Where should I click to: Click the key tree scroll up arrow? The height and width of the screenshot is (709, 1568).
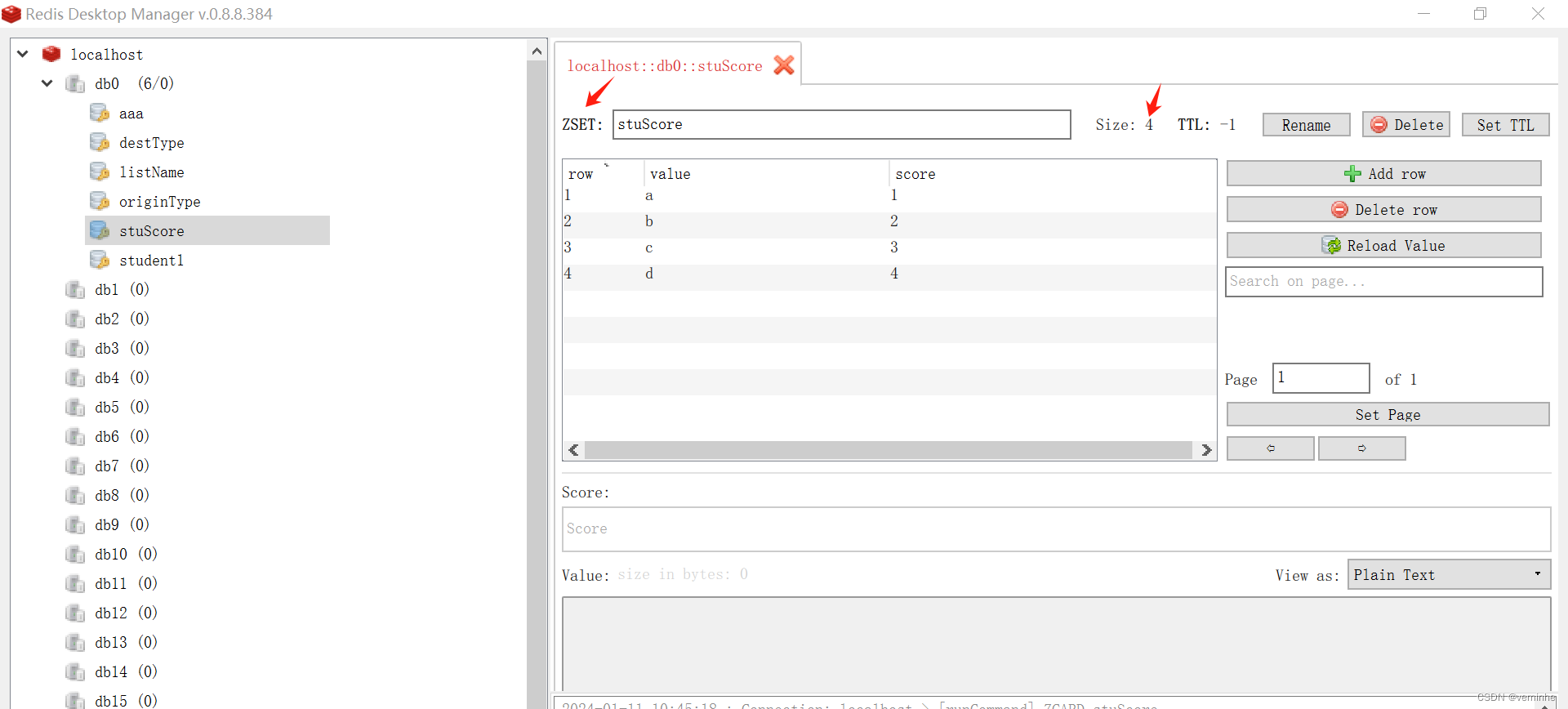pyautogui.click(x=537, y=51)
